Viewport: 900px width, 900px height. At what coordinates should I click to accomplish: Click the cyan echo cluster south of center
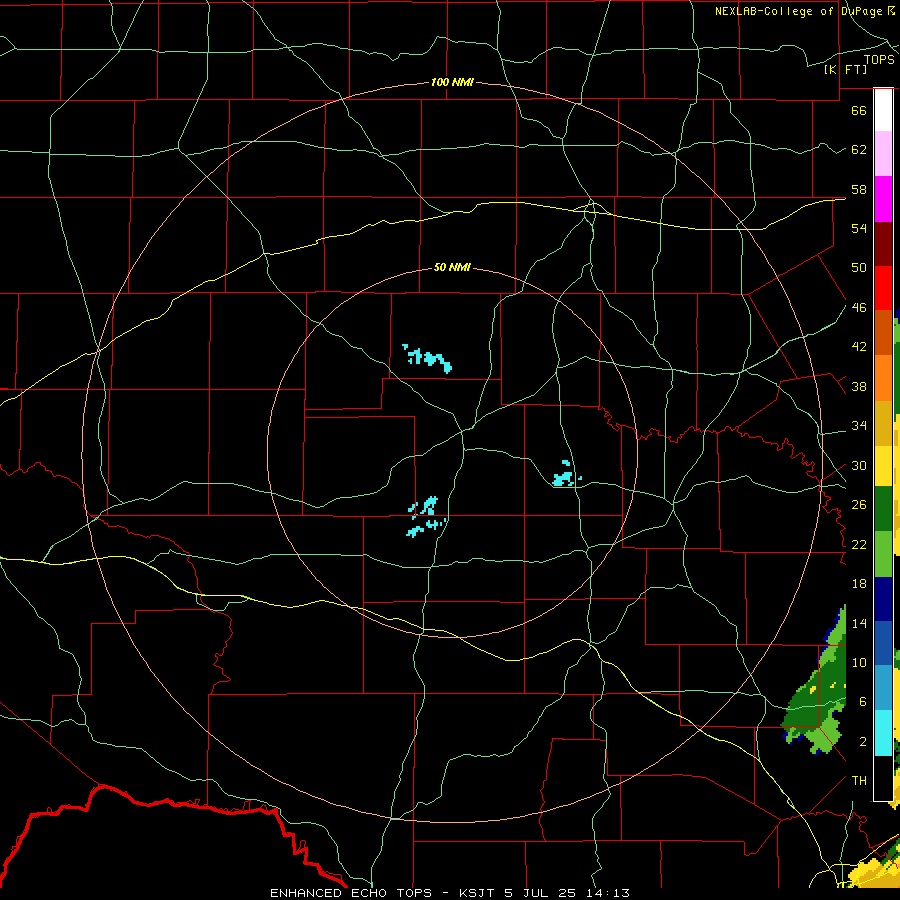426,517
